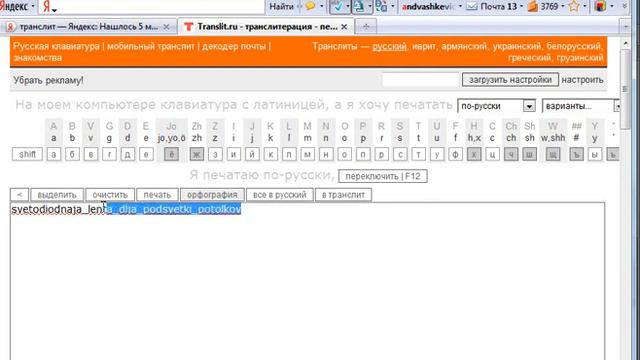Expand the andvashkevic account dropdown

(460, 6)
